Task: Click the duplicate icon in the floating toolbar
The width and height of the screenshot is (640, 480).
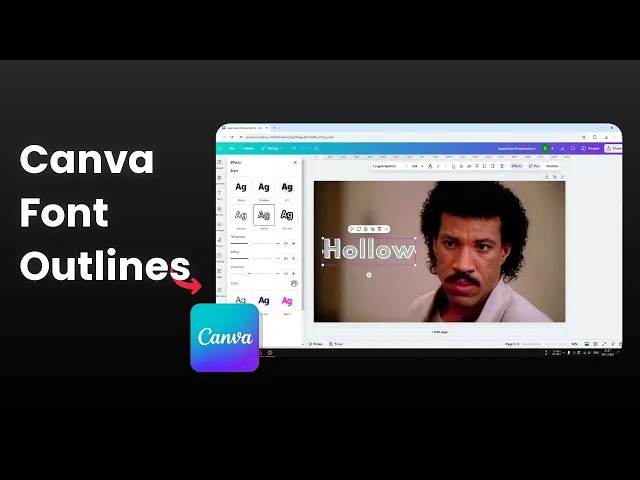Action: (372, 229)
